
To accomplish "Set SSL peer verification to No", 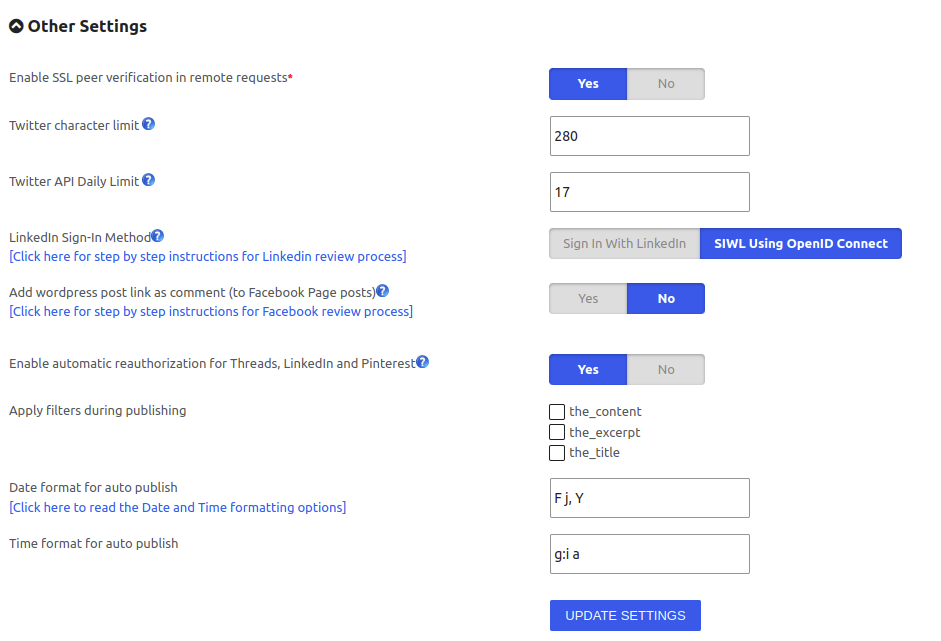I will (666, 84).
